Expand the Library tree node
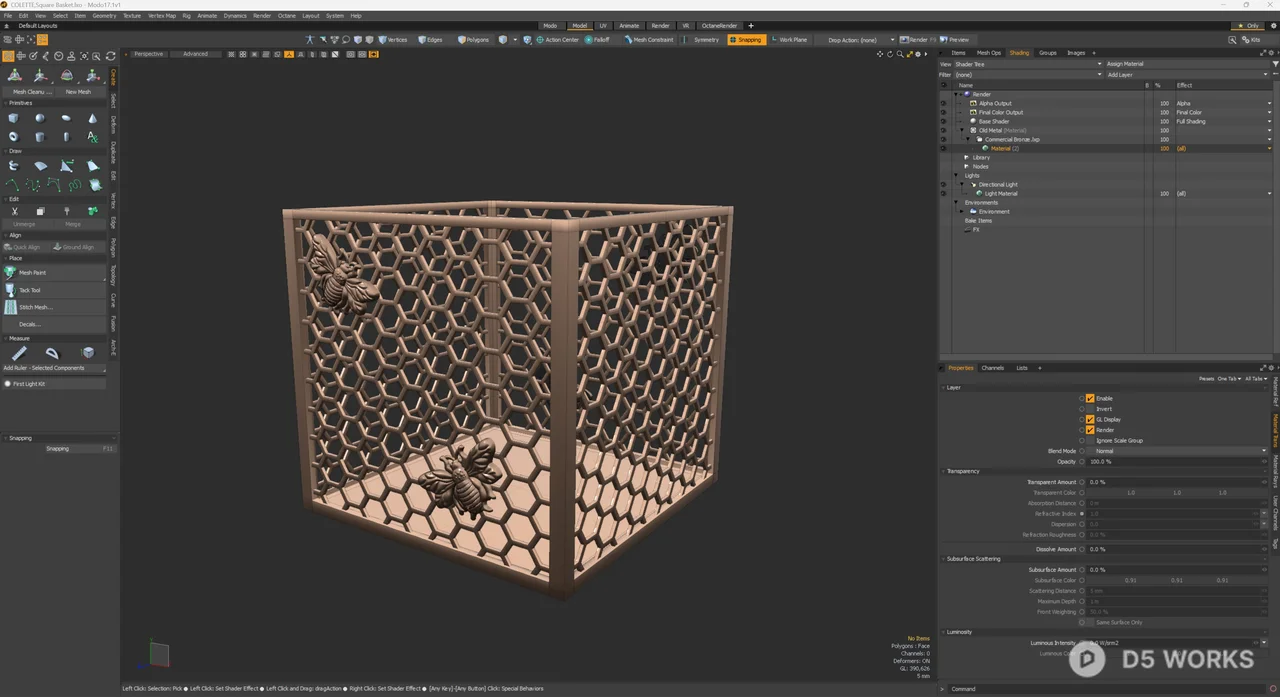Screen dimensions: 1280x697 pos(966,157)
